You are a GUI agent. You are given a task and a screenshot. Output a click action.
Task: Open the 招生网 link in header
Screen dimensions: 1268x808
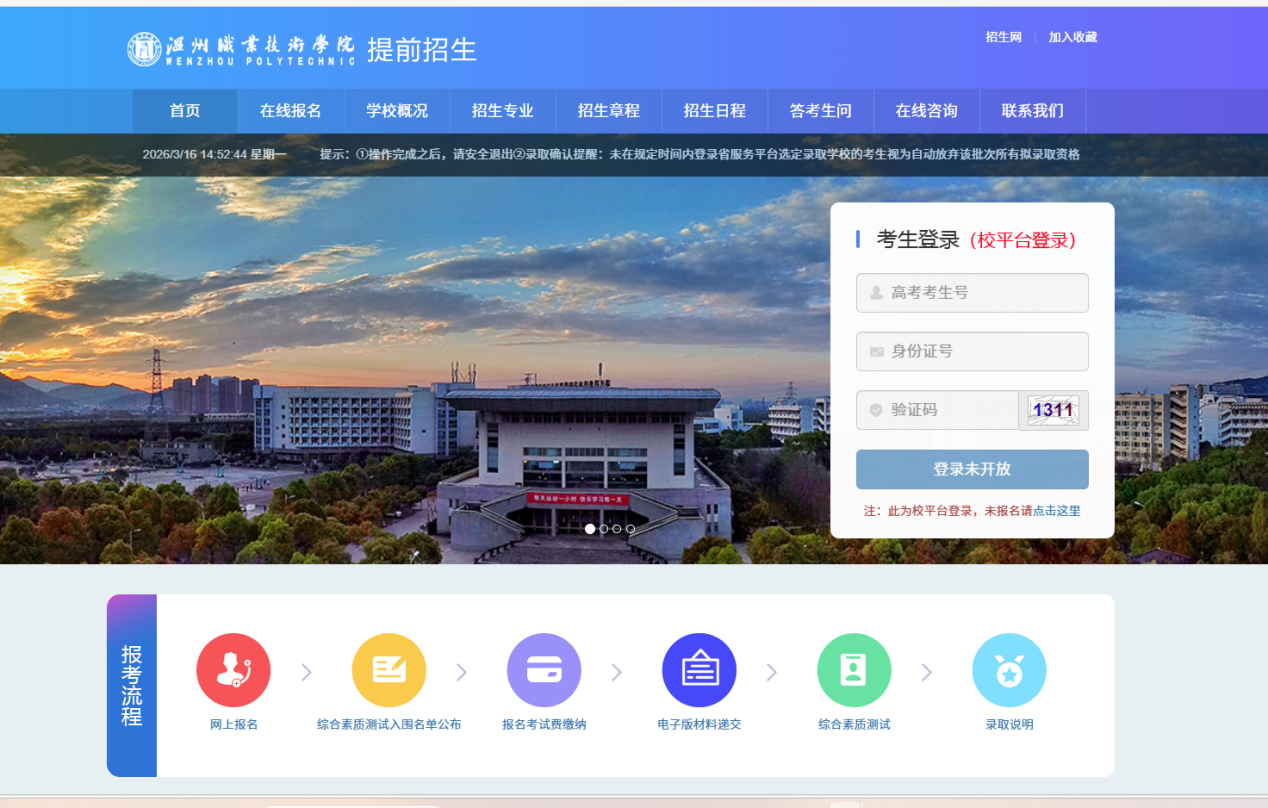1003,37
